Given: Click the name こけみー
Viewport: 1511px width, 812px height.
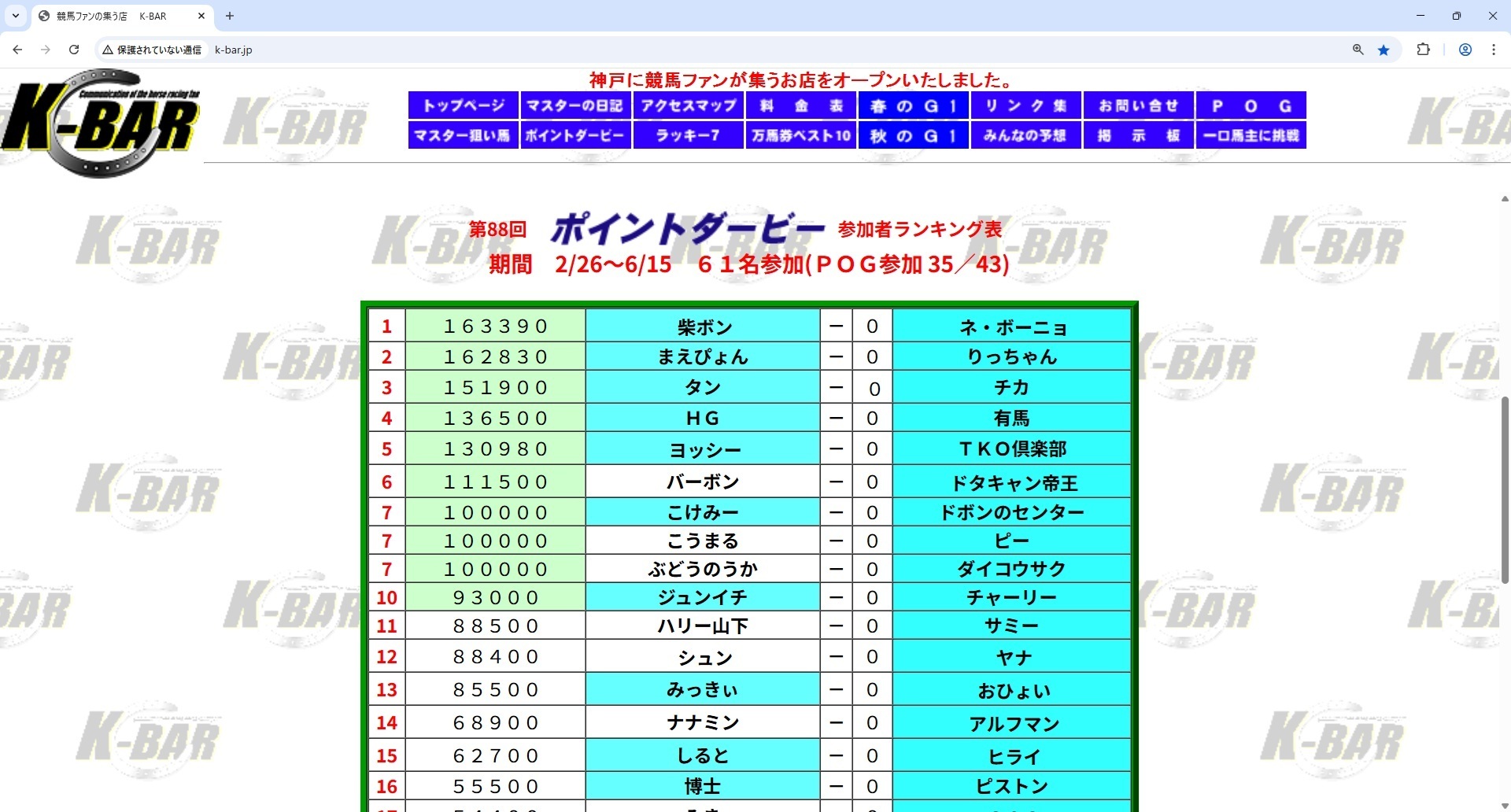Looking at the screenshot, I should pos(703,512).
